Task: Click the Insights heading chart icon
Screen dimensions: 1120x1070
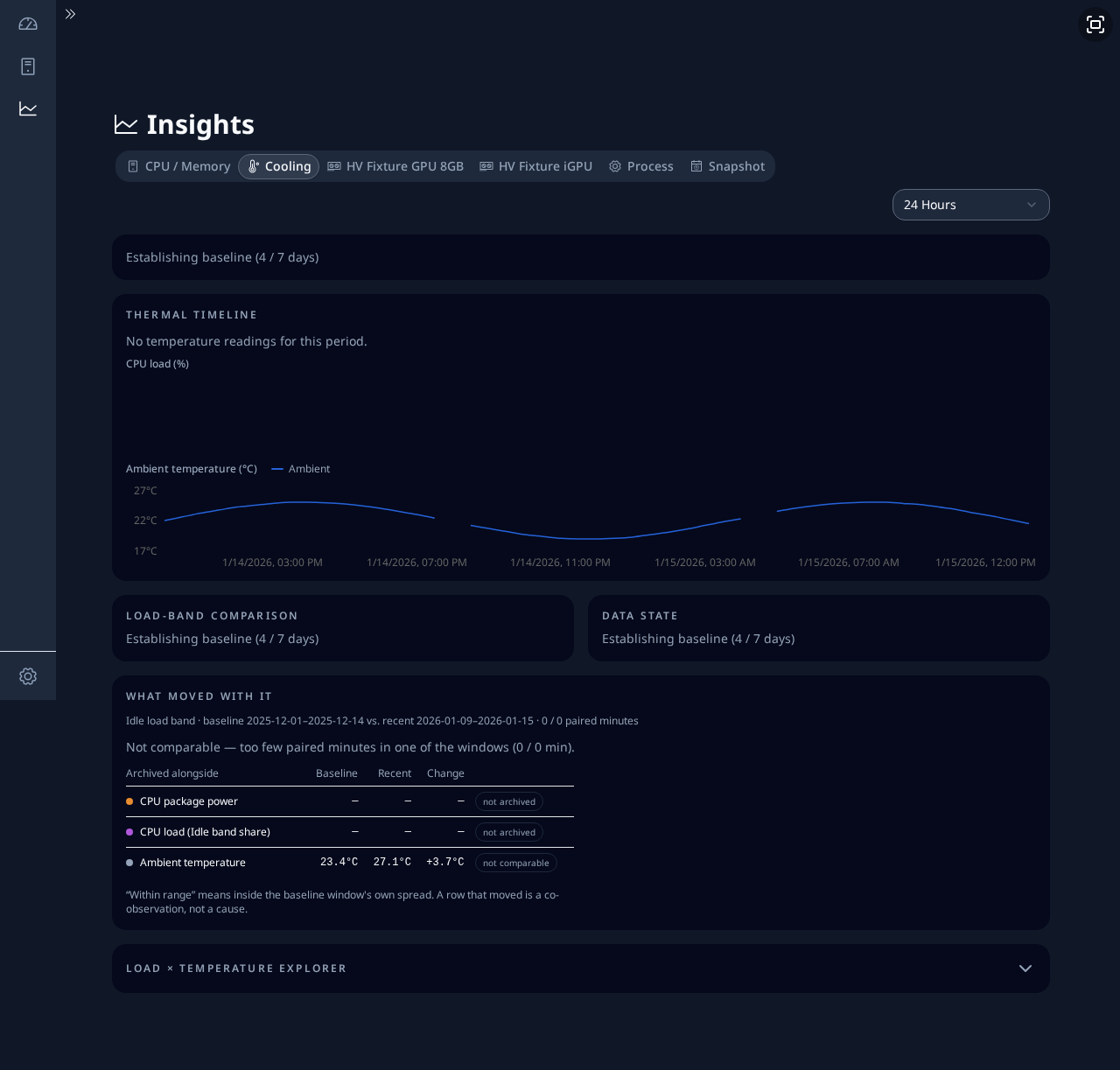Action: tap(126, 125)
